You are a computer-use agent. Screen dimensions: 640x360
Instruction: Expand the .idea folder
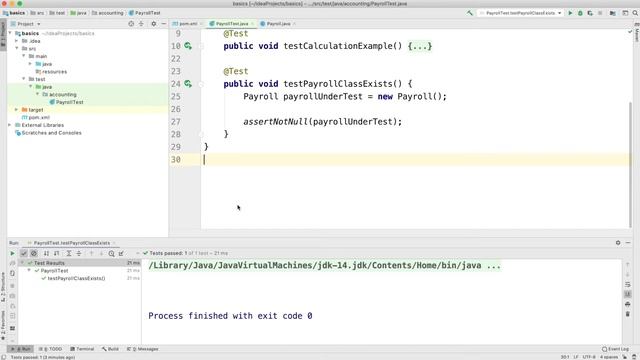[17, 41]
